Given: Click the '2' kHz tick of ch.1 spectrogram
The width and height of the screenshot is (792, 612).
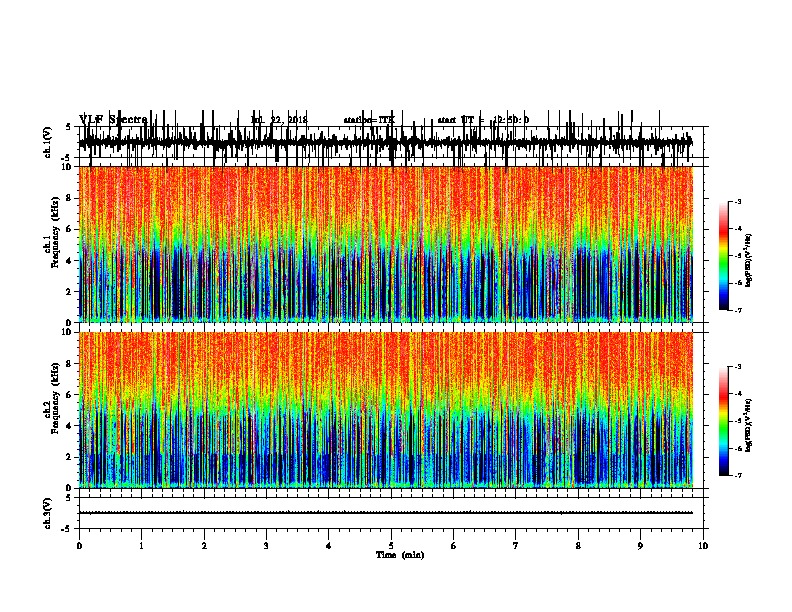Looking at the screenshot, I should 70,291.
